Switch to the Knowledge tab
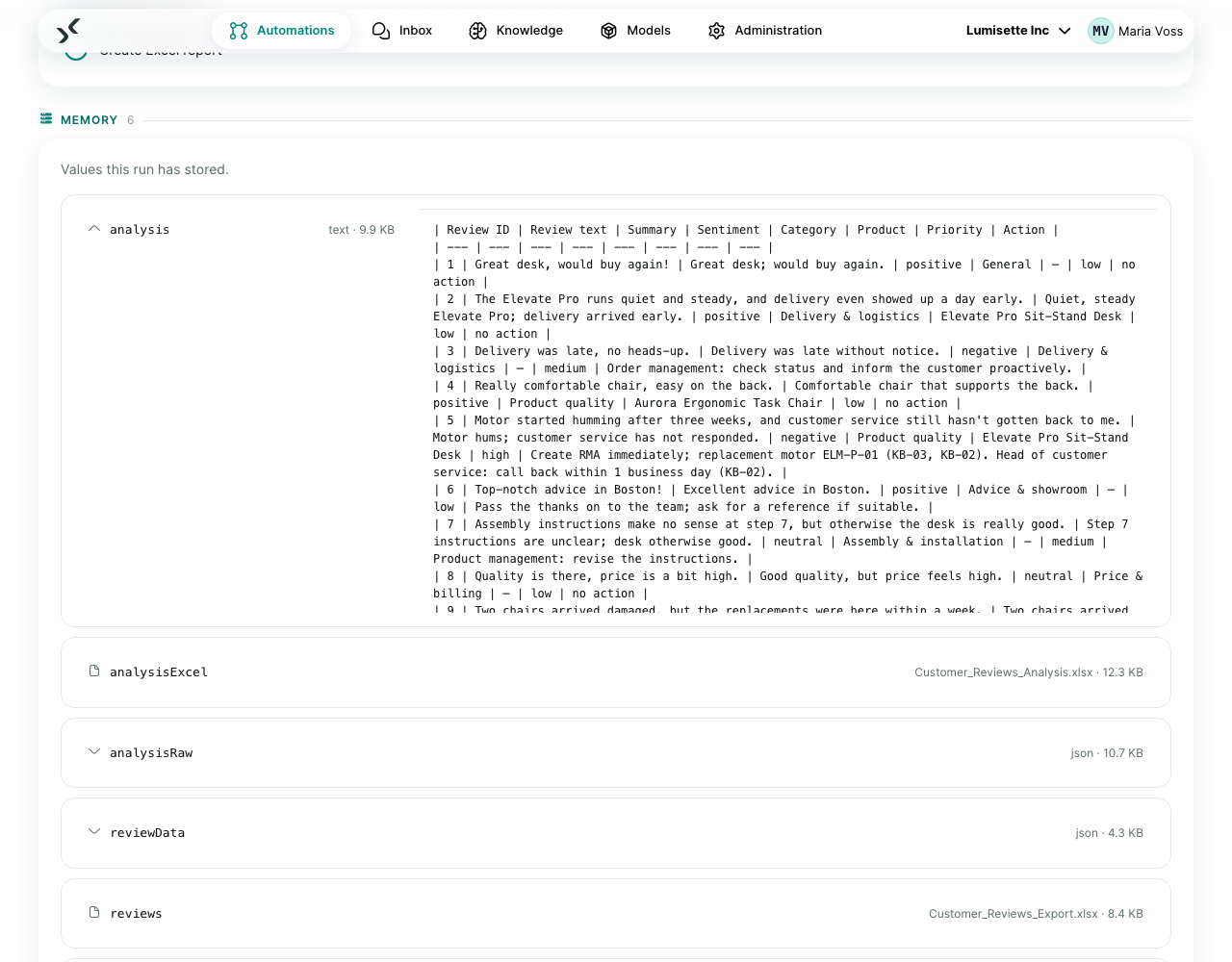This screenshot has height=962, width=1232. 516,31
